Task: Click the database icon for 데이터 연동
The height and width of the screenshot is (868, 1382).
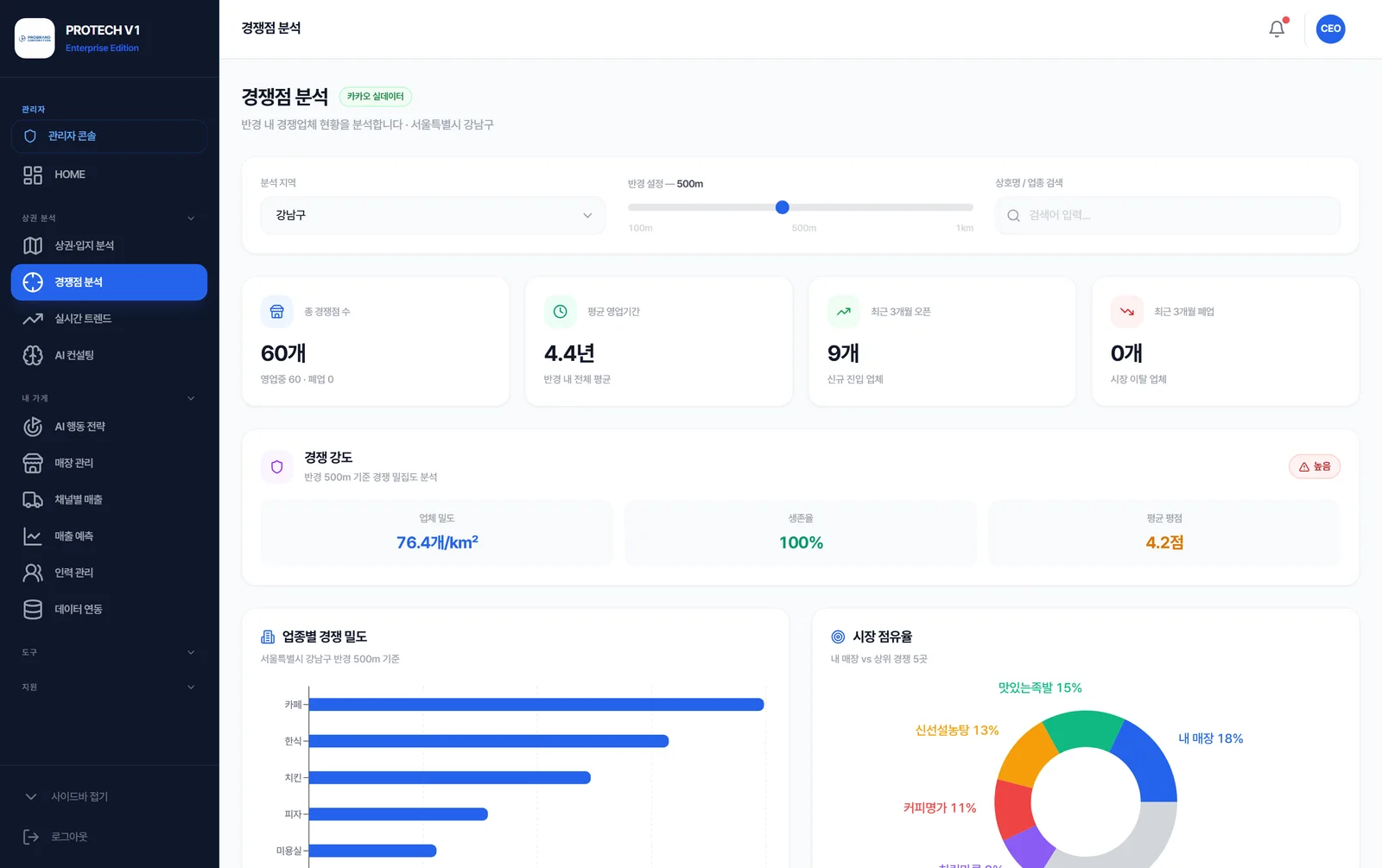Action: 33,610
